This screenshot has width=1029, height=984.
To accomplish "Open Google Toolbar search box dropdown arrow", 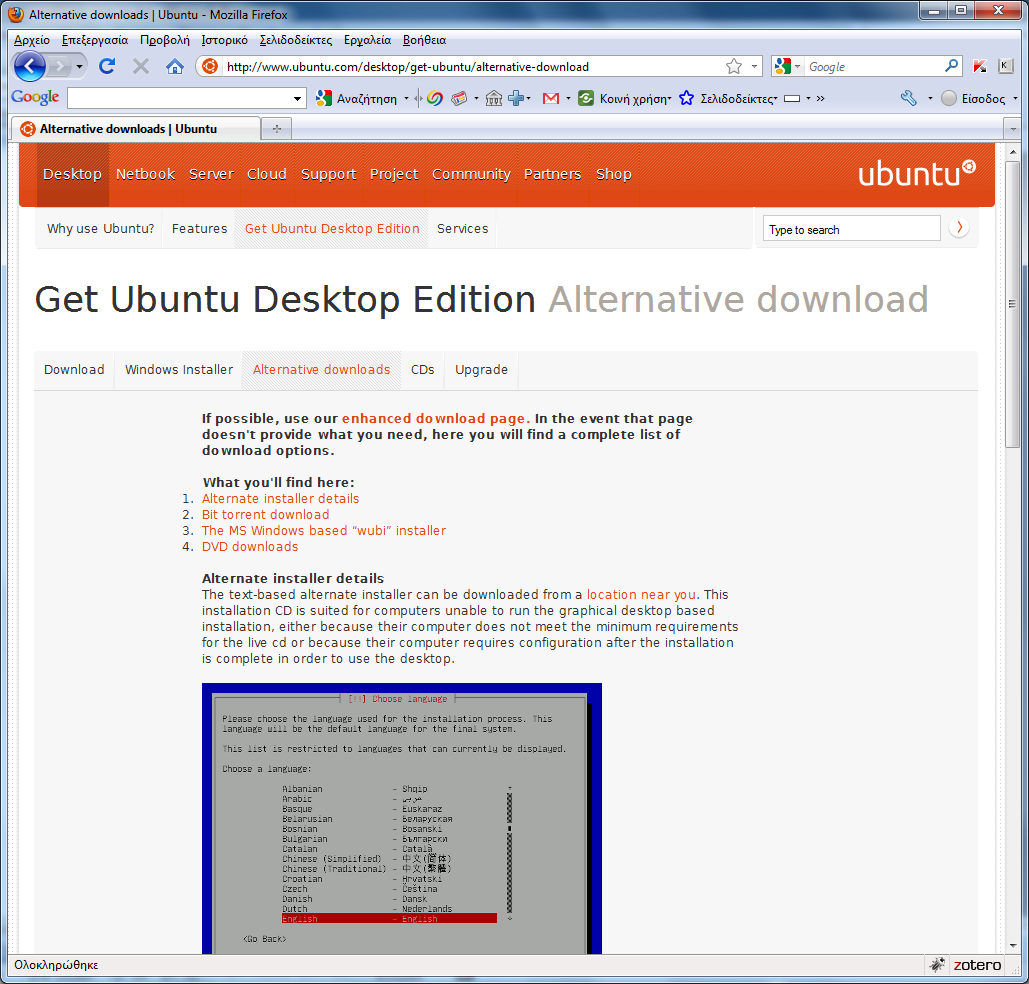I will (297, 98).
